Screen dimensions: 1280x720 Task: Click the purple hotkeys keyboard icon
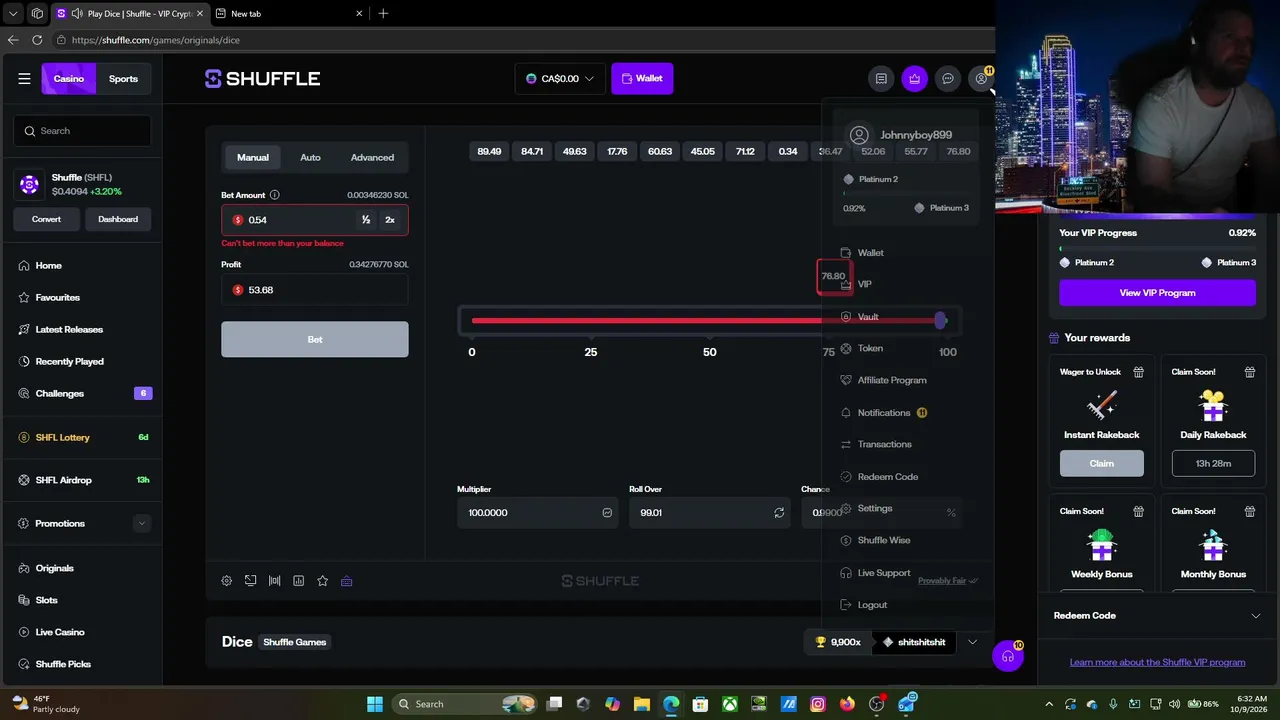click(346, 581)
